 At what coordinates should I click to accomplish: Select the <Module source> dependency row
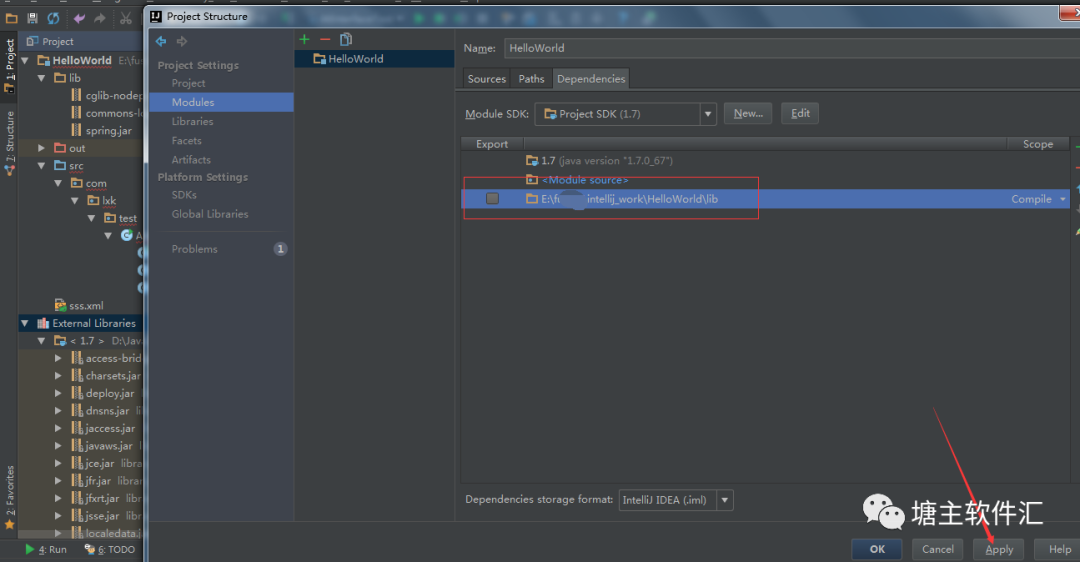click(765, 180)
